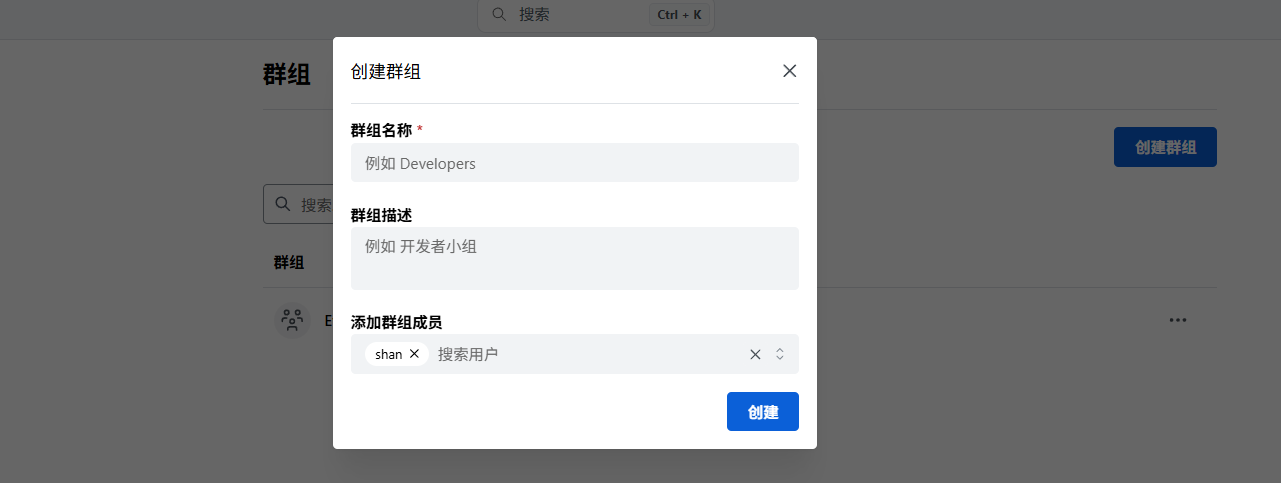Click the magnifier icon in the top search bar

[499, 15]
